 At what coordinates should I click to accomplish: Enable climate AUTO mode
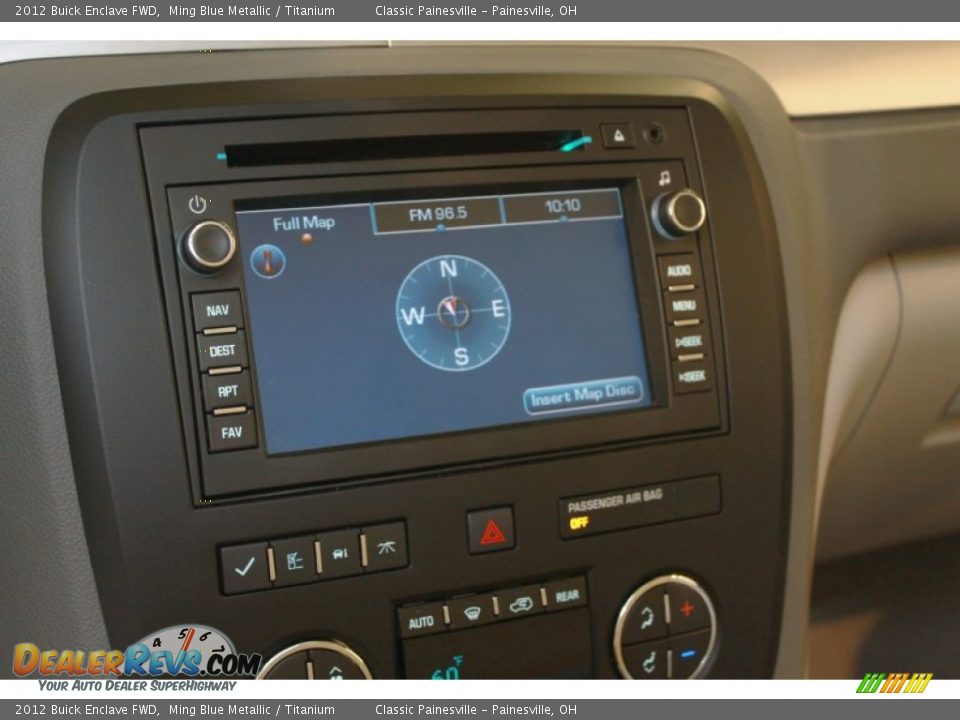[x=423, y=618]
